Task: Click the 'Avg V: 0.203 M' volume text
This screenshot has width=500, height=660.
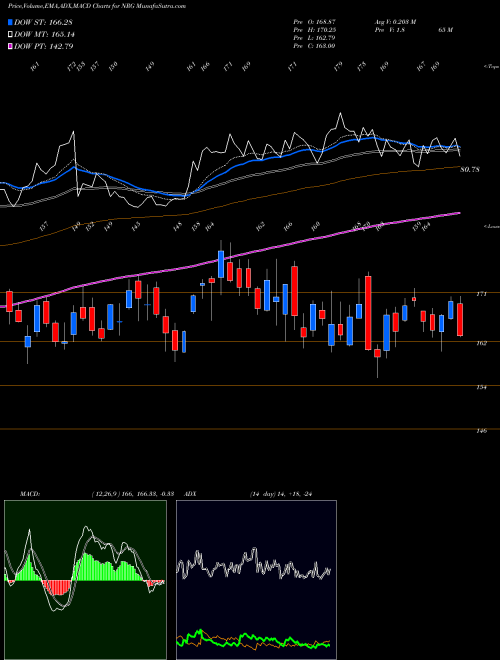Action: point(395,22)
